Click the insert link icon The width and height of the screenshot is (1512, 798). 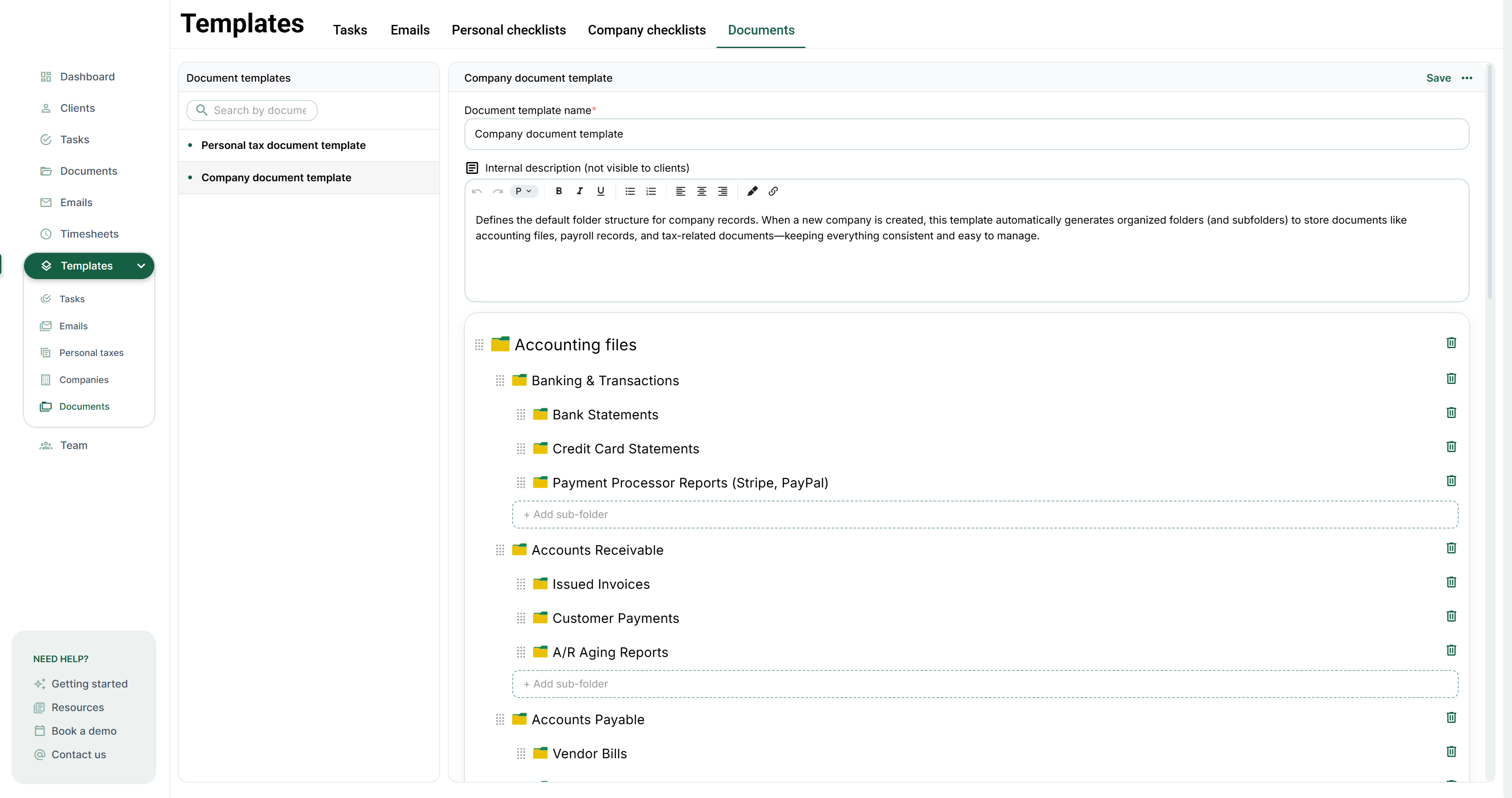[x=773, y=191]
